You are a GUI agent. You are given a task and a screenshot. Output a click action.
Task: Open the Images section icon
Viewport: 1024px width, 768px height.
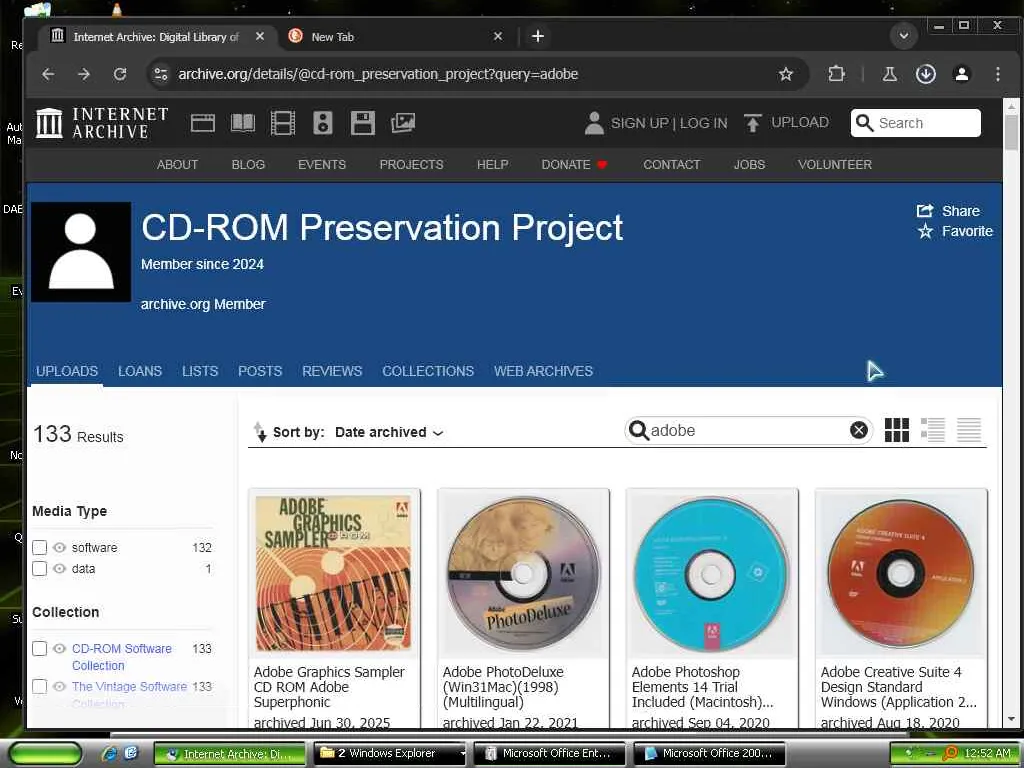403,123
